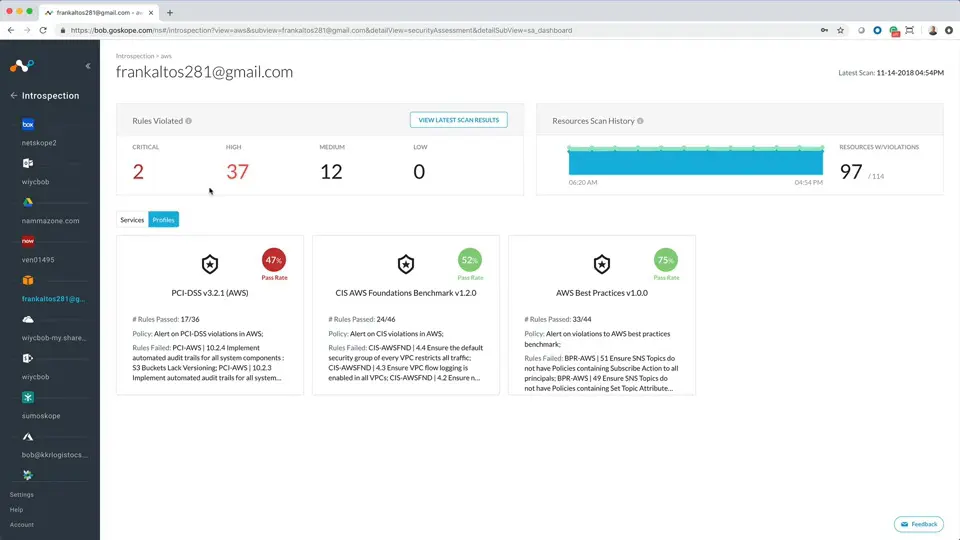960x540 pixels.
Task: Open Account in the sidebar
Action: point(22,525)
